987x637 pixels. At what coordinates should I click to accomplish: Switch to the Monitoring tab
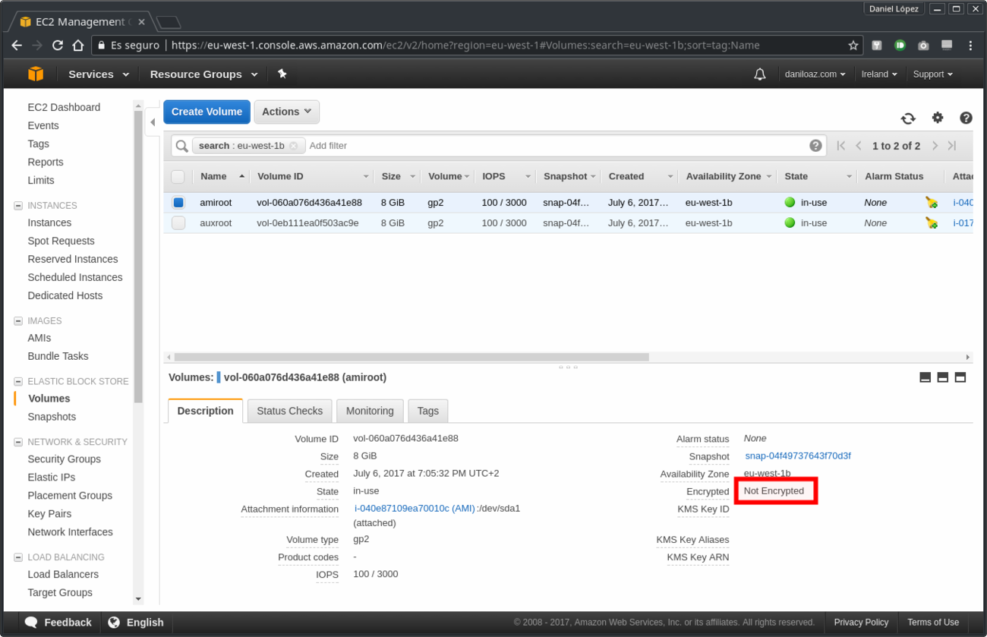point(369,410)
